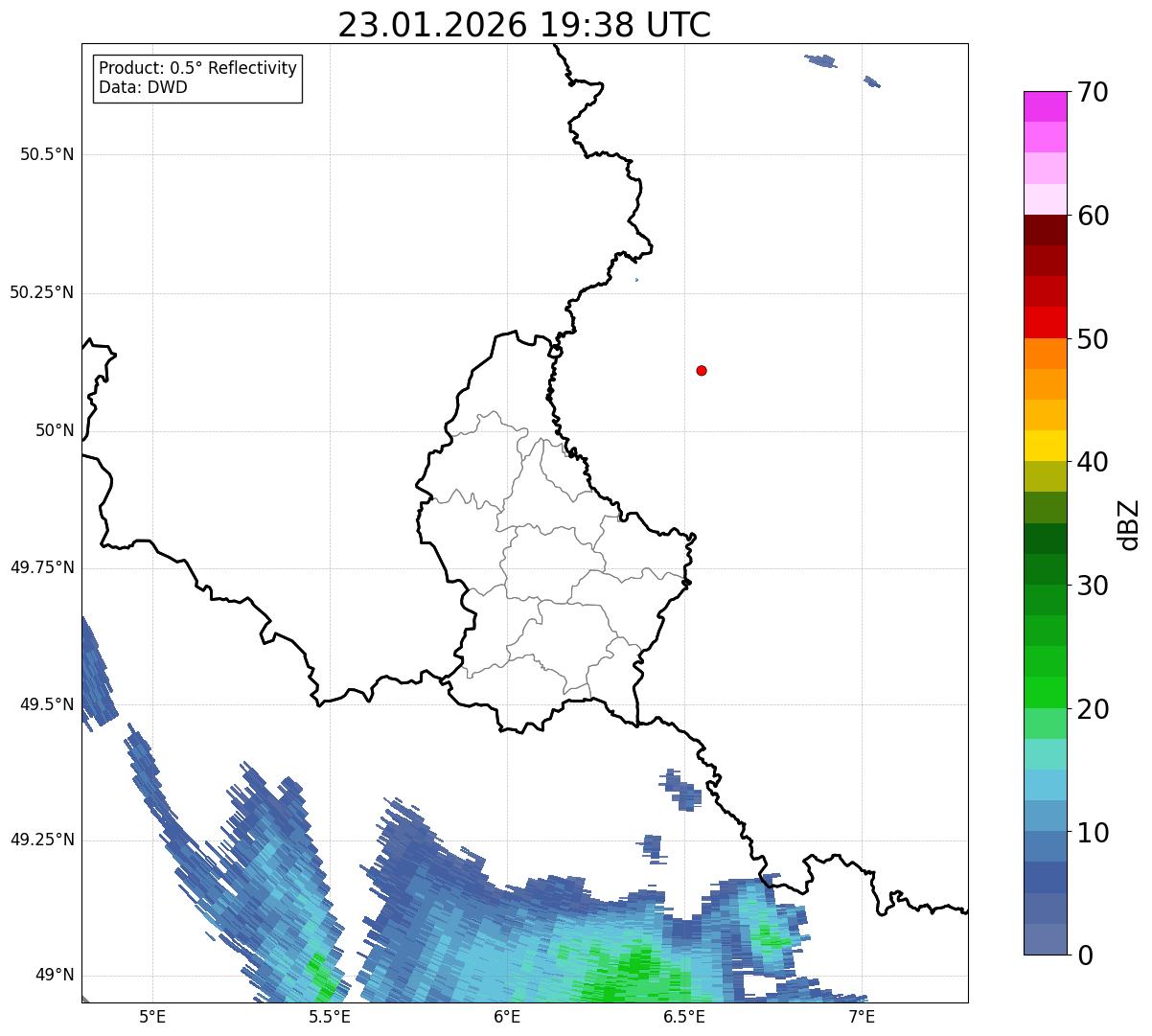Click the 49.5°N latitude label
This screenshot has height=1036, width=1152.
[x=47, y=704]
